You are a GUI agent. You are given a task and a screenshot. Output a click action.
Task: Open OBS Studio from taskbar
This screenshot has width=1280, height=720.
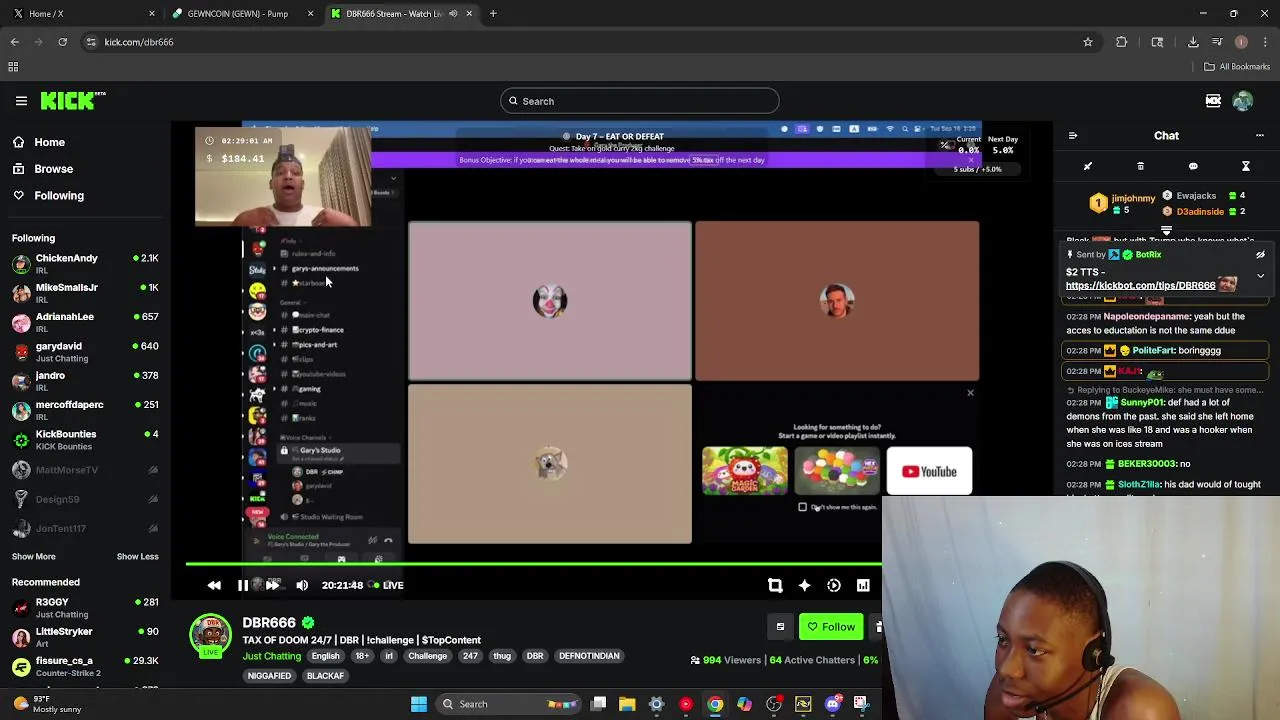pos(774,704)
